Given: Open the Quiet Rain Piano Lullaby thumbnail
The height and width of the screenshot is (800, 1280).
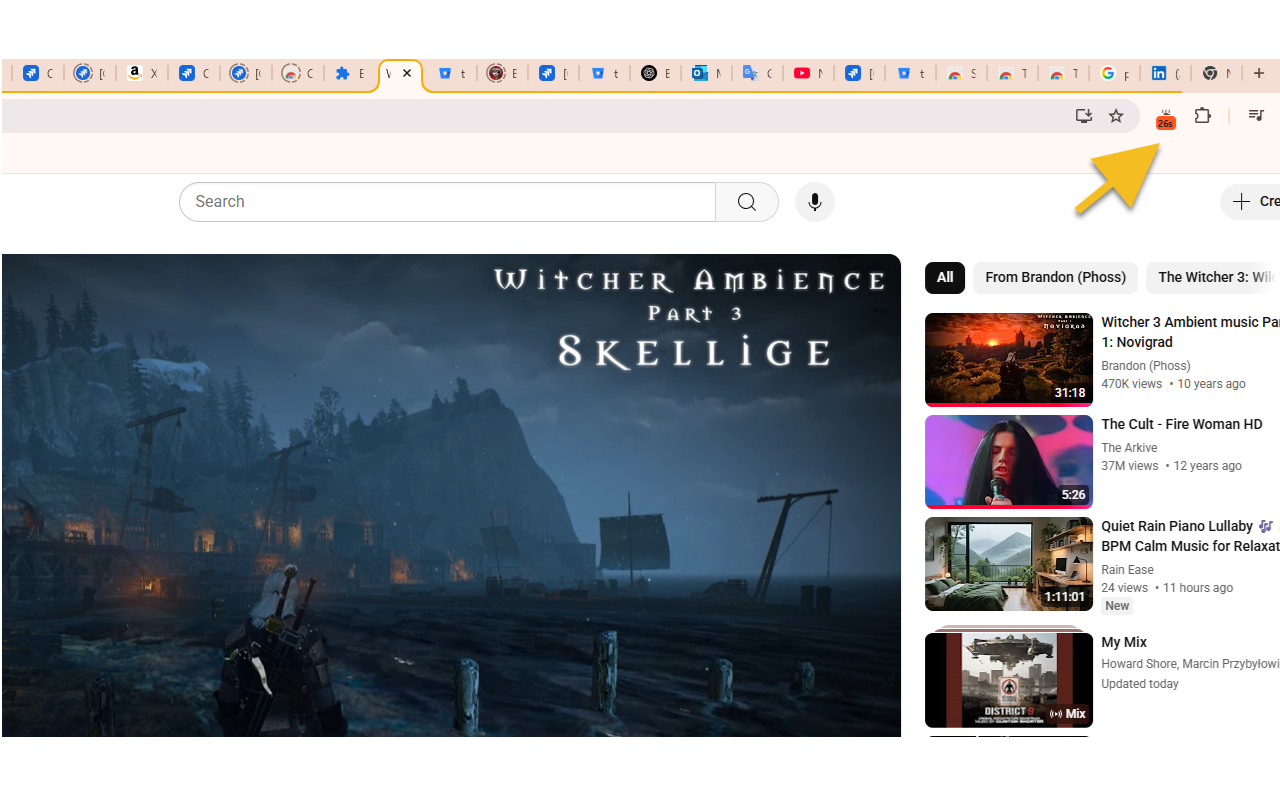Looking at the screenshot, I should pyautogui.click(x=1009, y=564).
